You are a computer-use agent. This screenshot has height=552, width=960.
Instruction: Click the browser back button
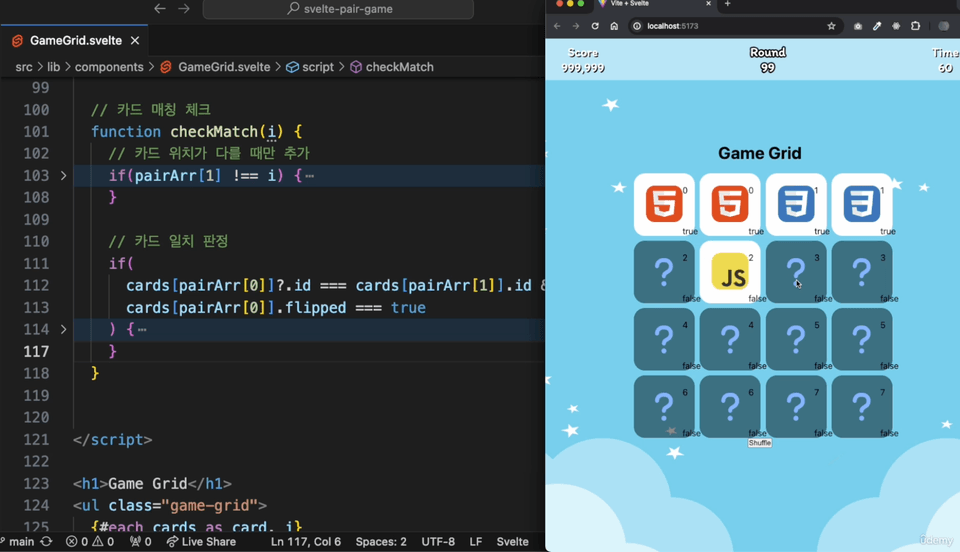tap(557, 26)
